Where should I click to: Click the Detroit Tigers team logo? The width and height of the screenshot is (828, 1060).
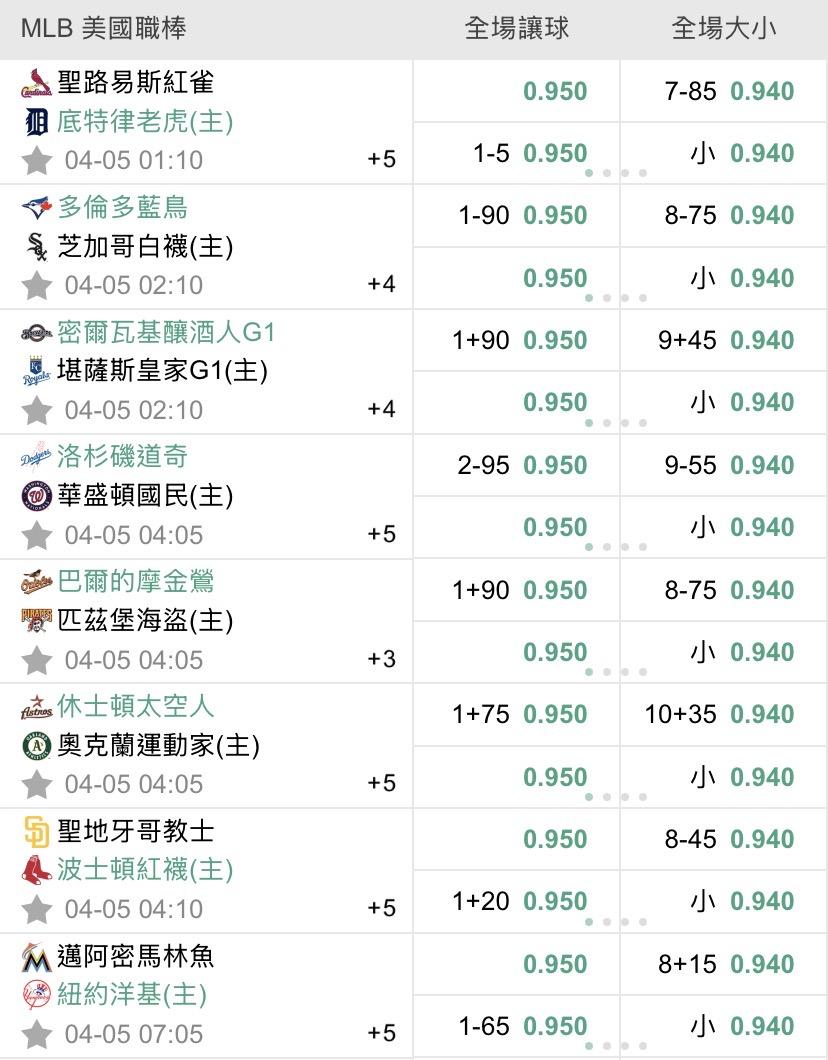click(36, 122)
